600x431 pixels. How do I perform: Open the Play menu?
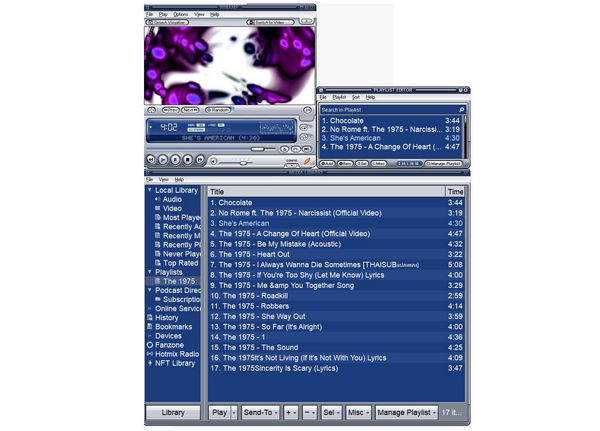pyautogui.click(x=163, y=15)
